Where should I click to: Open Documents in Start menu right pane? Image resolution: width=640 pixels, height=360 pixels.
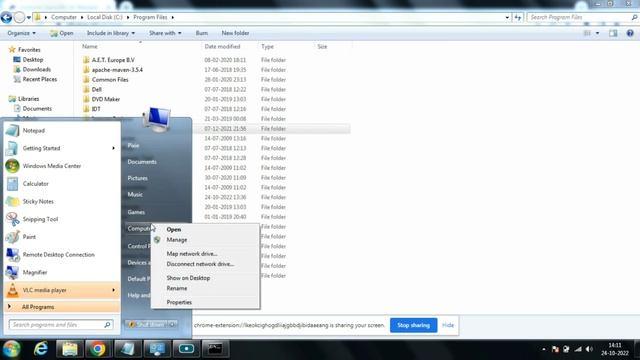(142, 162)
